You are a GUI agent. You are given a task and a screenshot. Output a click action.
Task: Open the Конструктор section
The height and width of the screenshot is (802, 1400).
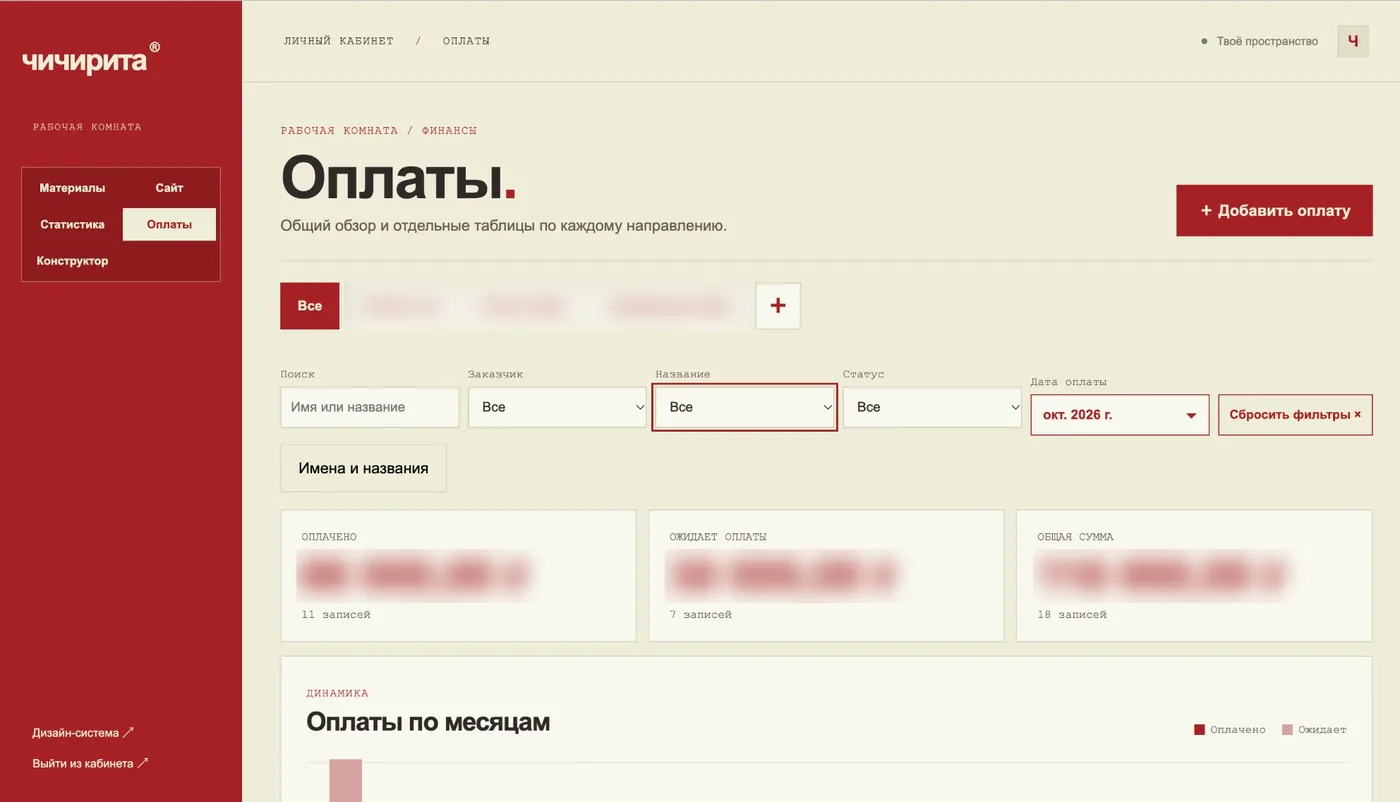tap(72, 261)
